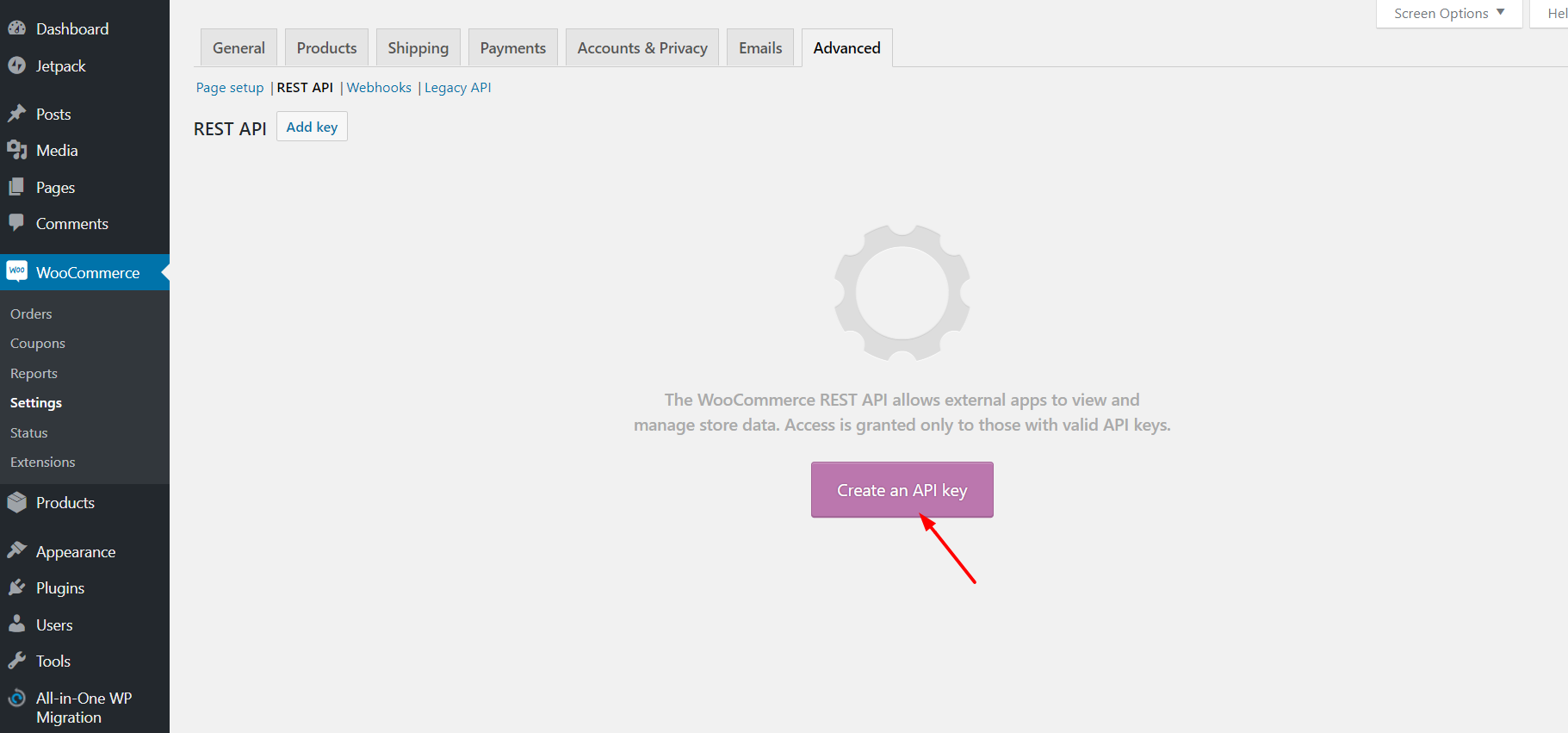
Task: Switch to the Emails tab
Action: [760, 47]
